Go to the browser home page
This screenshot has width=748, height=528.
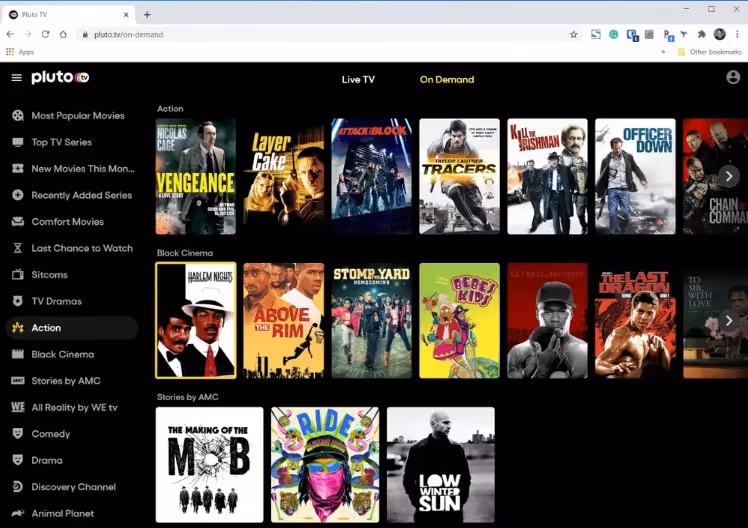pos(63,34)
